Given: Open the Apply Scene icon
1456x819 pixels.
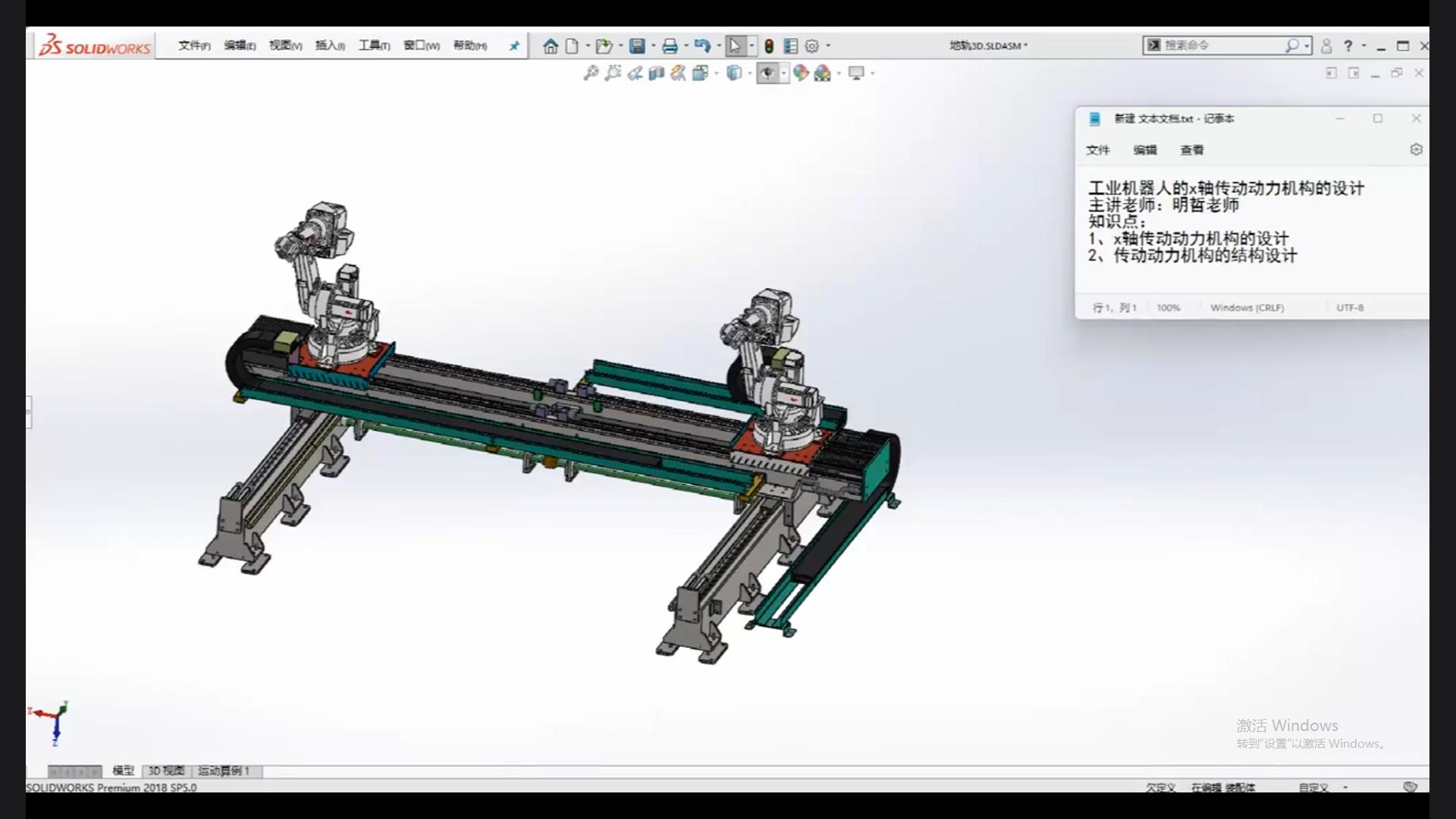Looking at the screenshot, I should point(822,73).
